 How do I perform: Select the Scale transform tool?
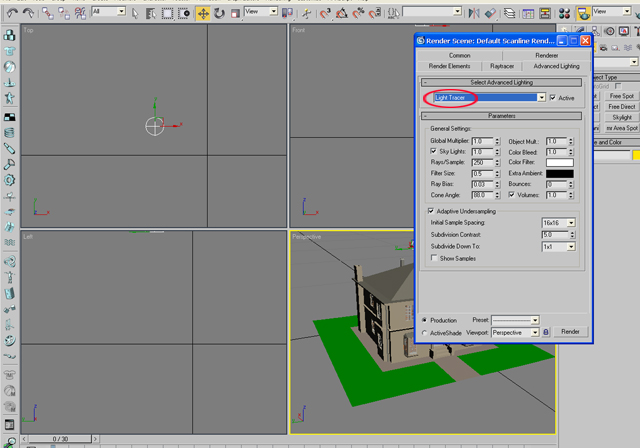pos(235,13)
